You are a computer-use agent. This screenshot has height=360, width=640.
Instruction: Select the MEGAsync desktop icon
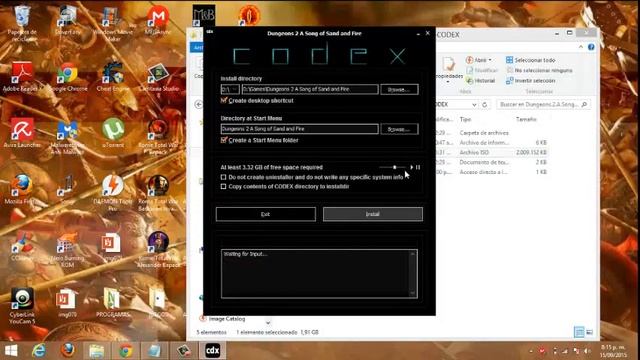158,20
